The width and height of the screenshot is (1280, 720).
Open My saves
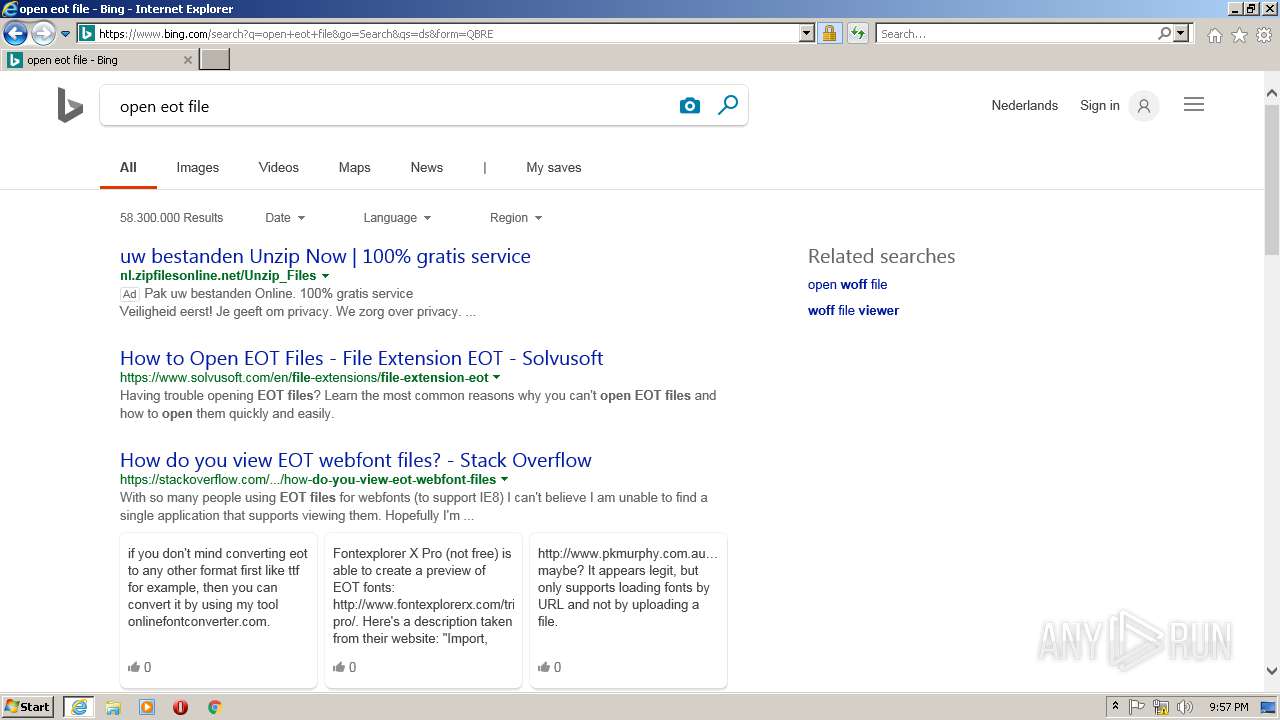[x=554, y=168]
